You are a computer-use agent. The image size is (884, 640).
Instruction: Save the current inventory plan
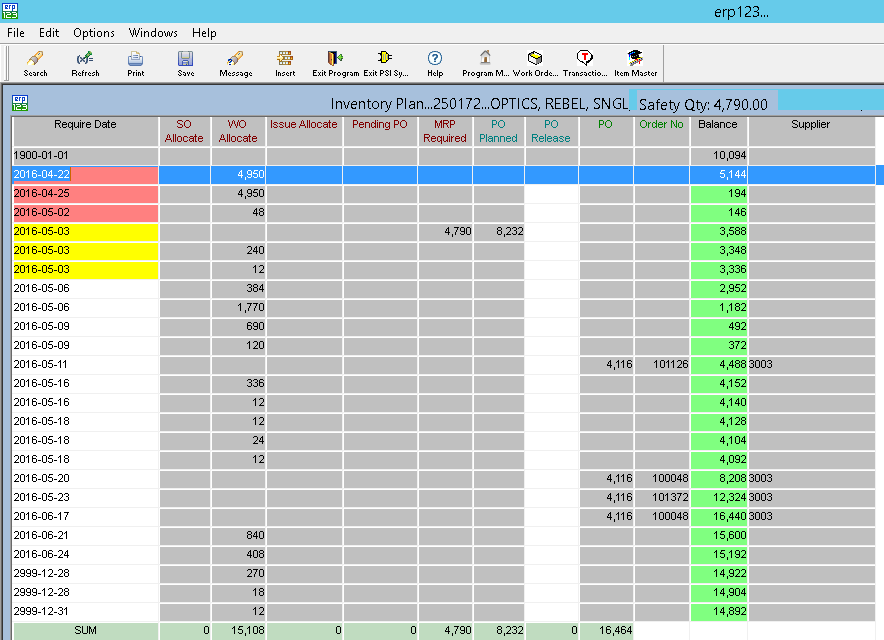coord(185,63)
